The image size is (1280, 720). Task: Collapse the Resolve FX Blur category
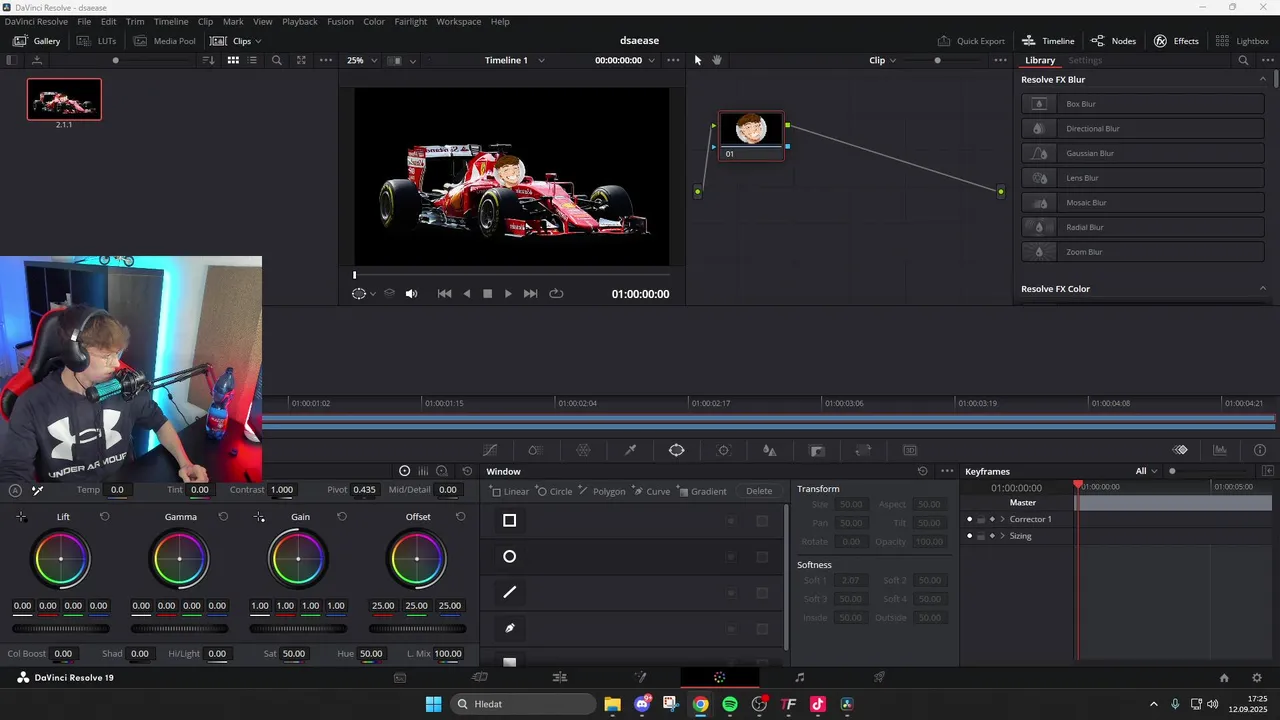pos(1262,79)
